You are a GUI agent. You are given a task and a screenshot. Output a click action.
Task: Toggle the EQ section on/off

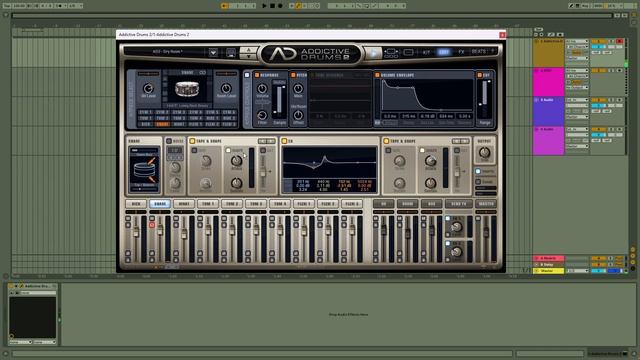[284, 141]
